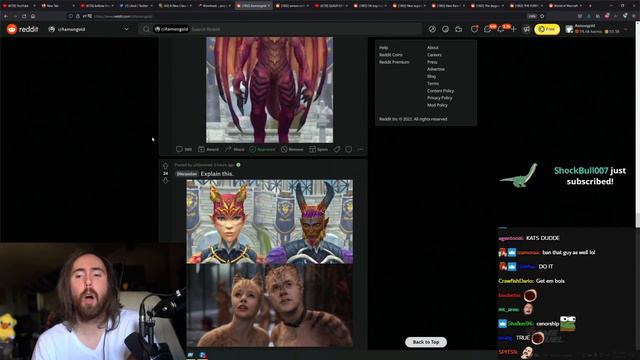The image size is (640, 360).
Task: Mark the dragon post as Spam
Action: 318,149
